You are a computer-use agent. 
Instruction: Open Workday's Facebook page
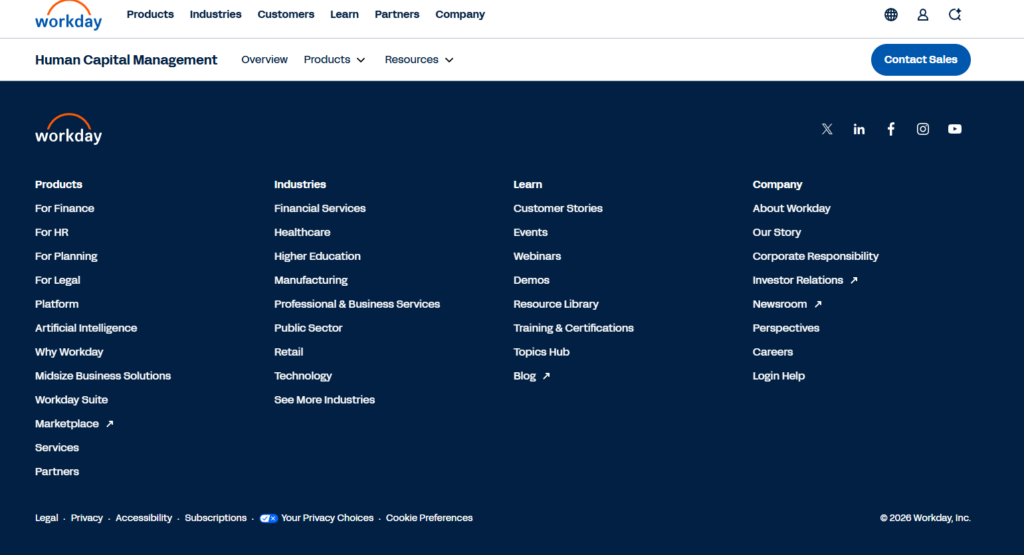(891, 129)
